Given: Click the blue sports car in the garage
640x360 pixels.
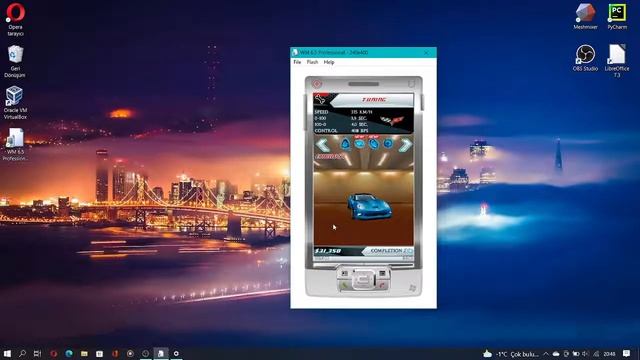Looking at the screenshot, I should pyautogui.click(x=369, y=206).
